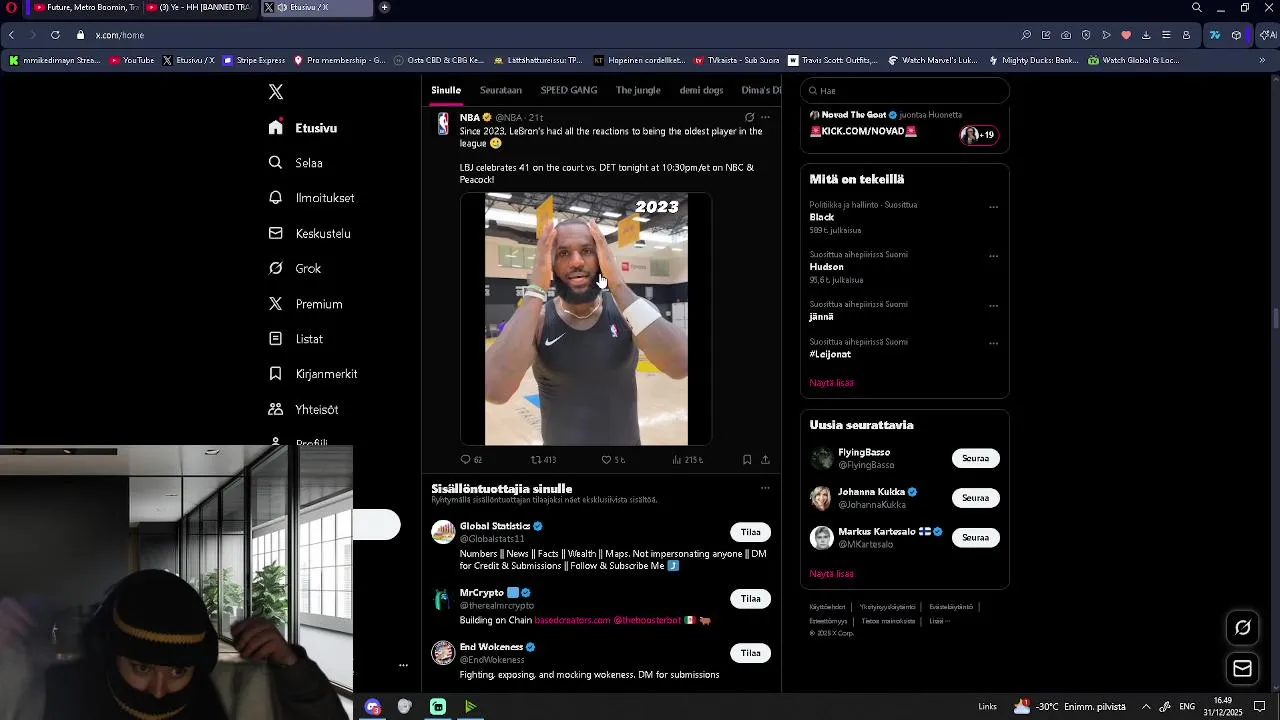Switch to SPEED GANG tab
The image size is (1280, 720).
(569, 90)
